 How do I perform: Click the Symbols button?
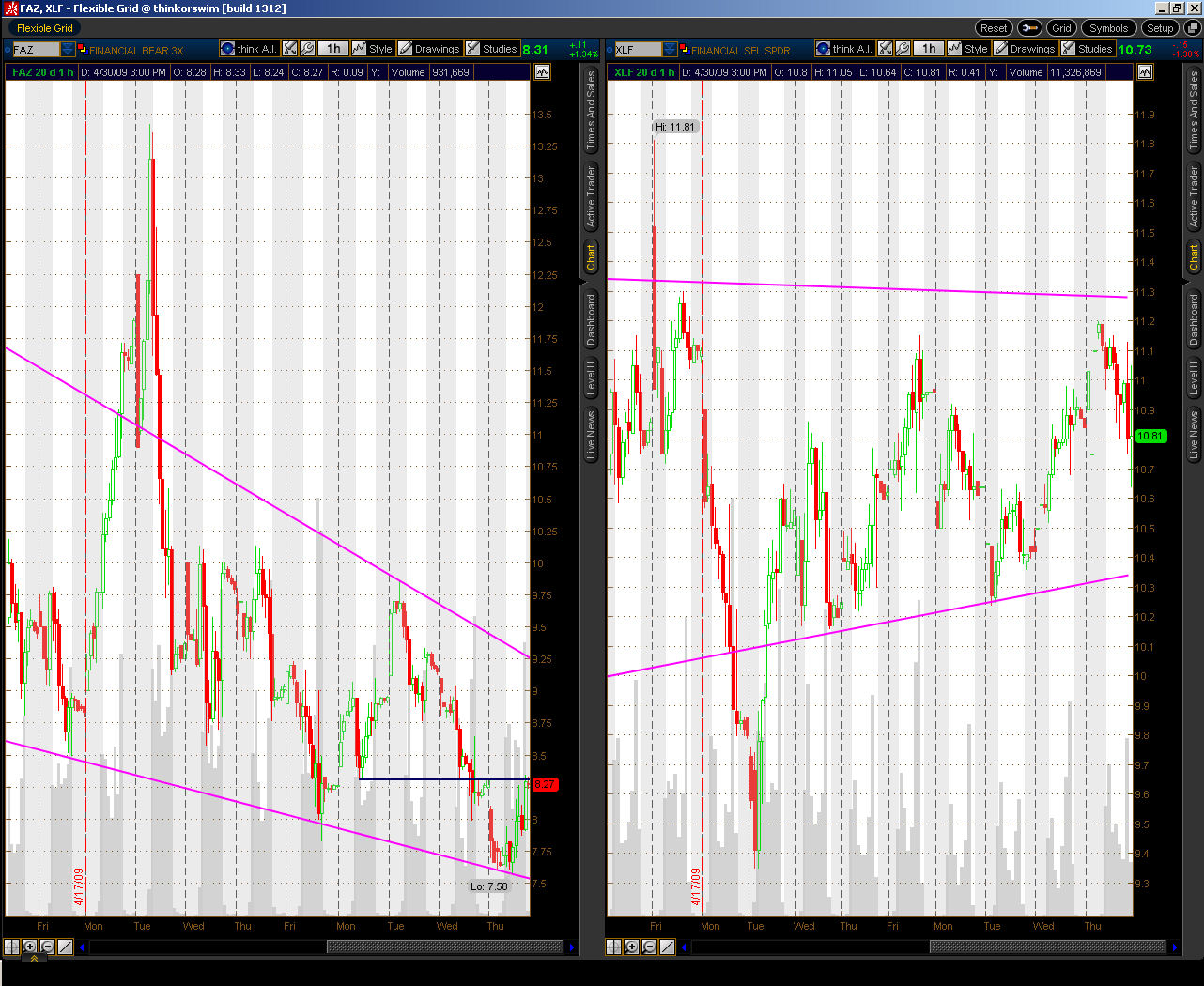click(x=1108, y=28)
